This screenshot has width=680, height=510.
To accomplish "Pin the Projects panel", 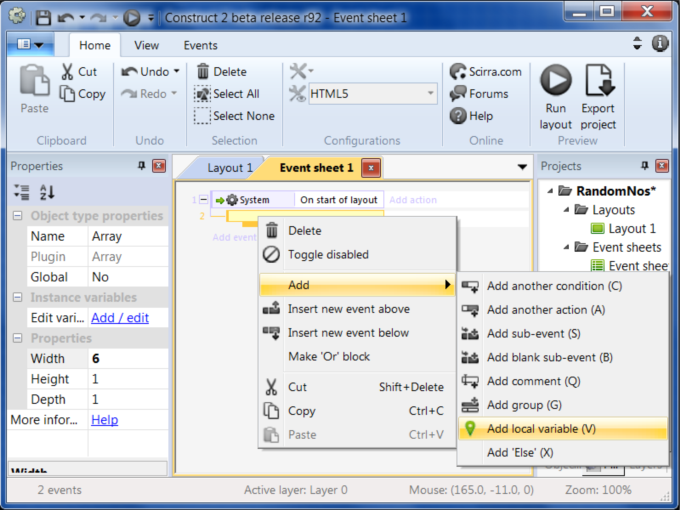I will [644, 166].
